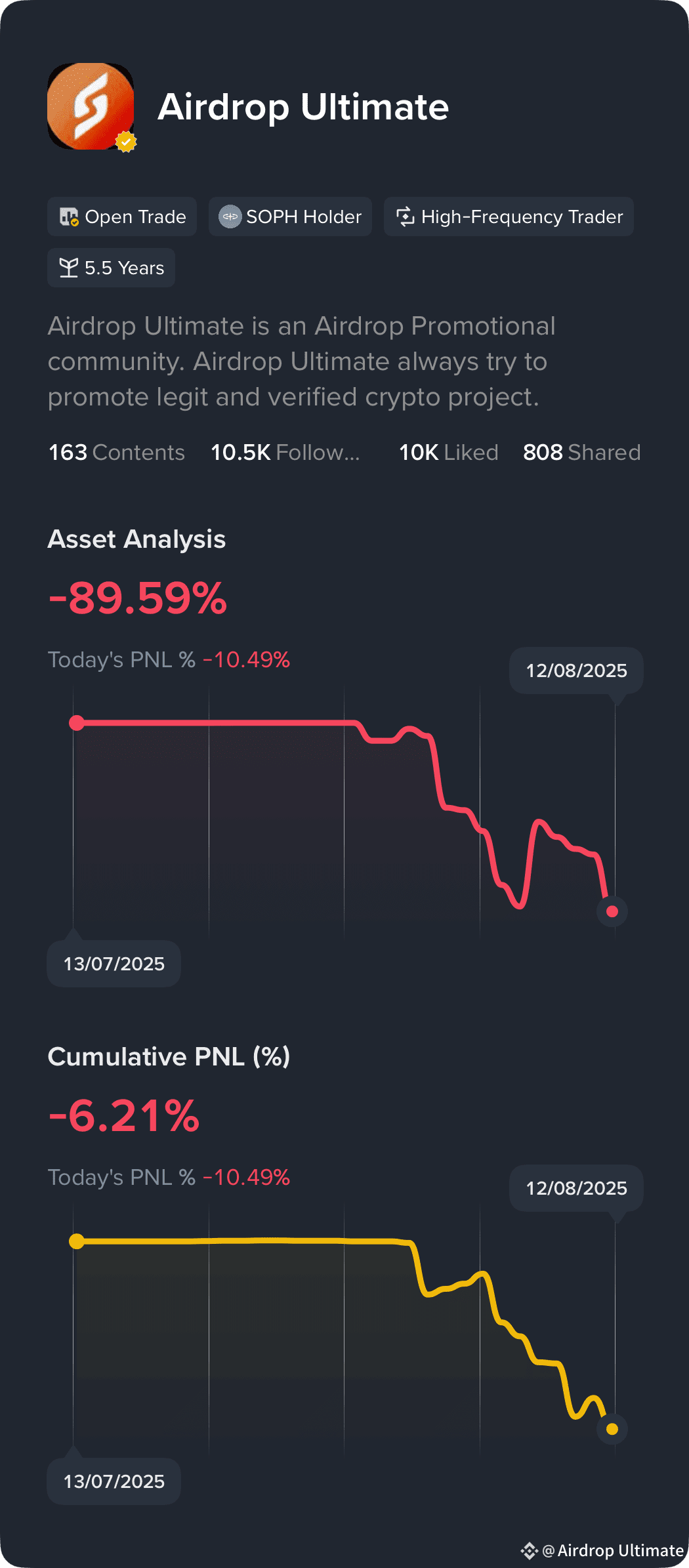
Task: Open the Airdrop Ultimate profile avatar
Action: coord(91,106)
